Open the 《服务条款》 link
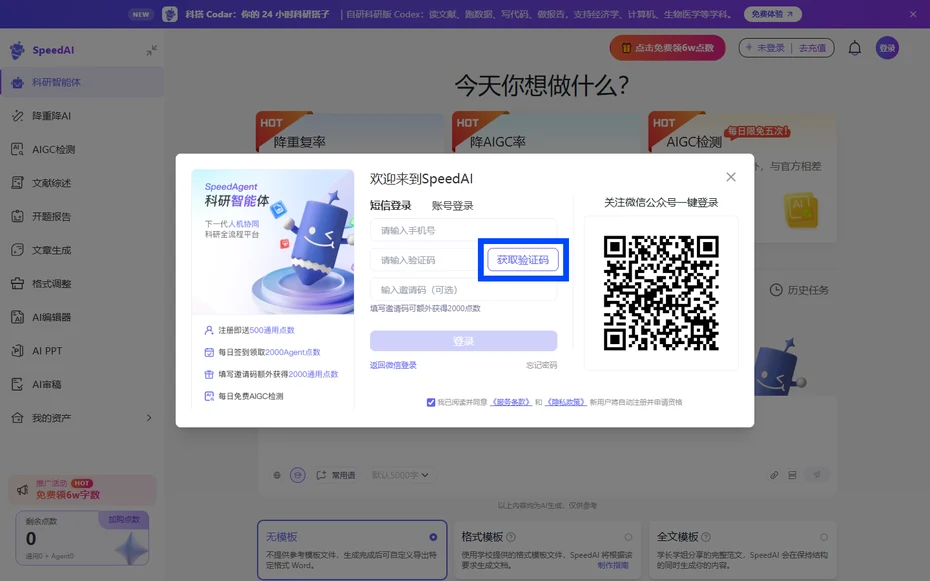930x581 pixels. pos(511,402)
